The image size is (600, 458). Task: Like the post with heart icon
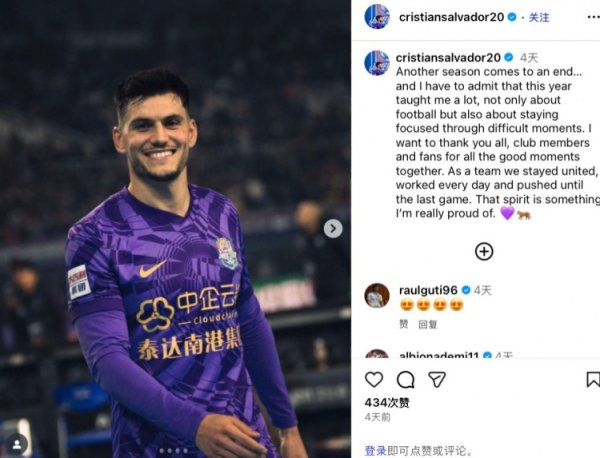374,380
